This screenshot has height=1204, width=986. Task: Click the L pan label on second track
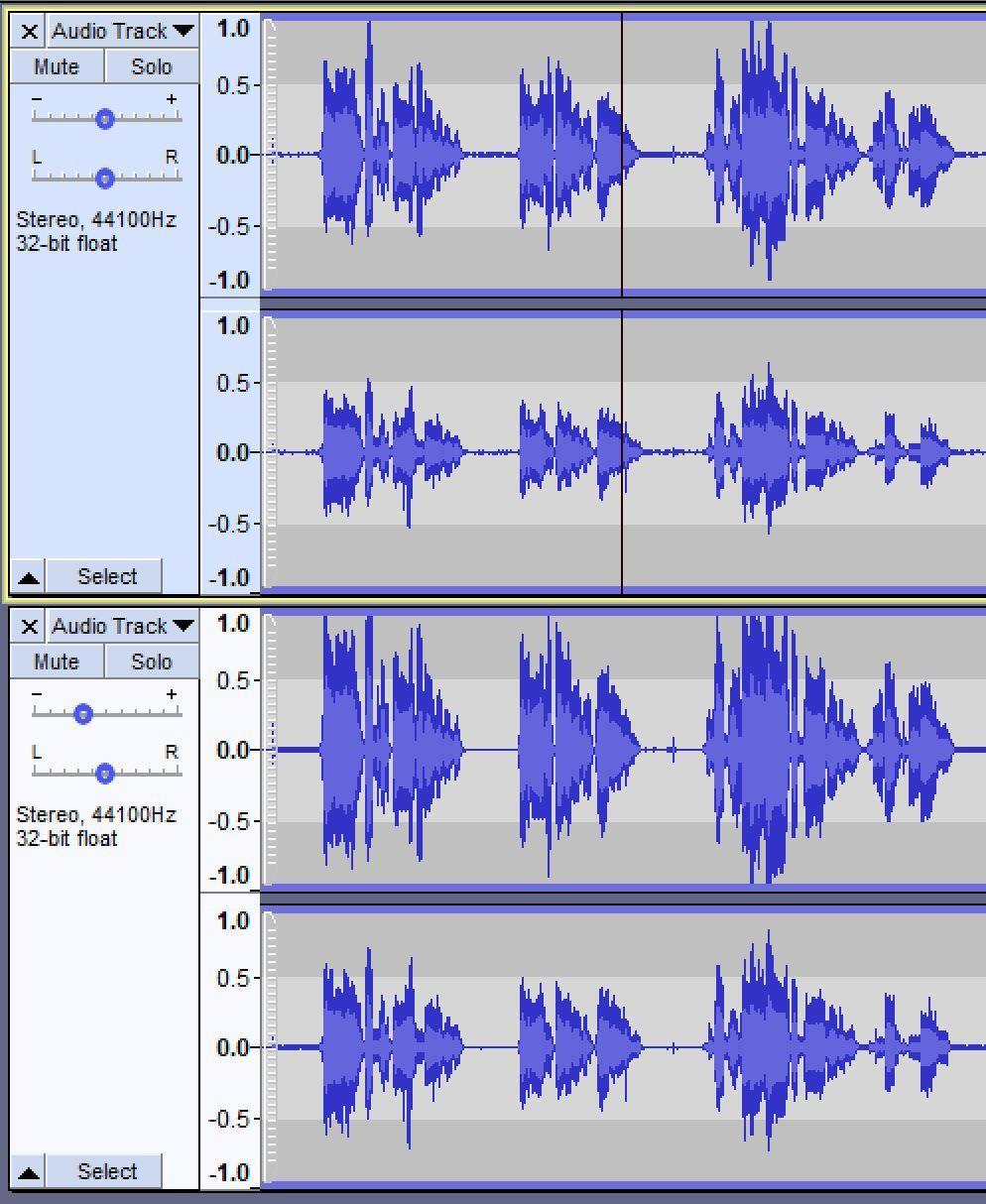pyautogui.click(x=38, y=752)
